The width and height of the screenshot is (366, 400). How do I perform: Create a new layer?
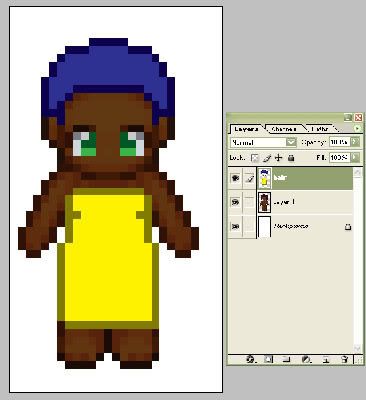326,360
